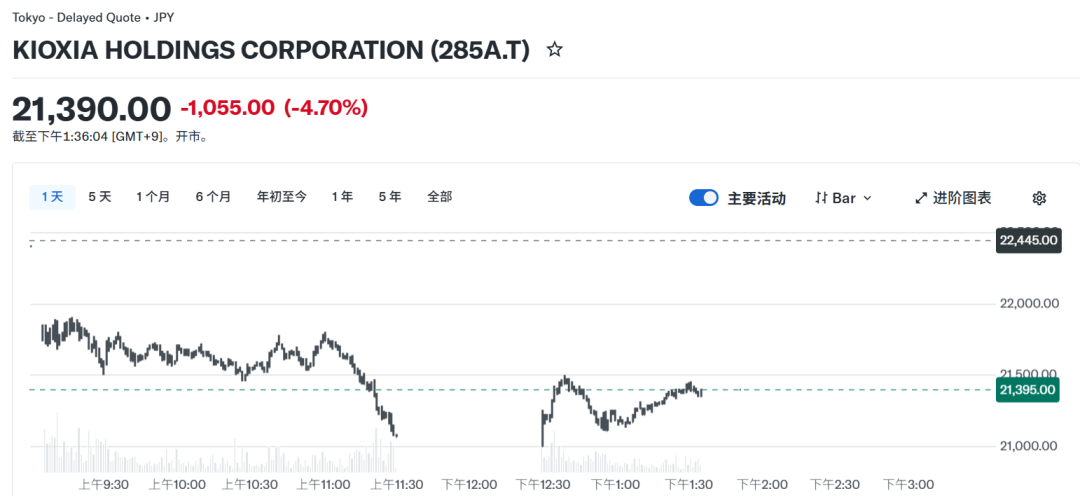Select the 1年 range tab
The width and height of the screenshot is (1080, 496).
point(342,197)
